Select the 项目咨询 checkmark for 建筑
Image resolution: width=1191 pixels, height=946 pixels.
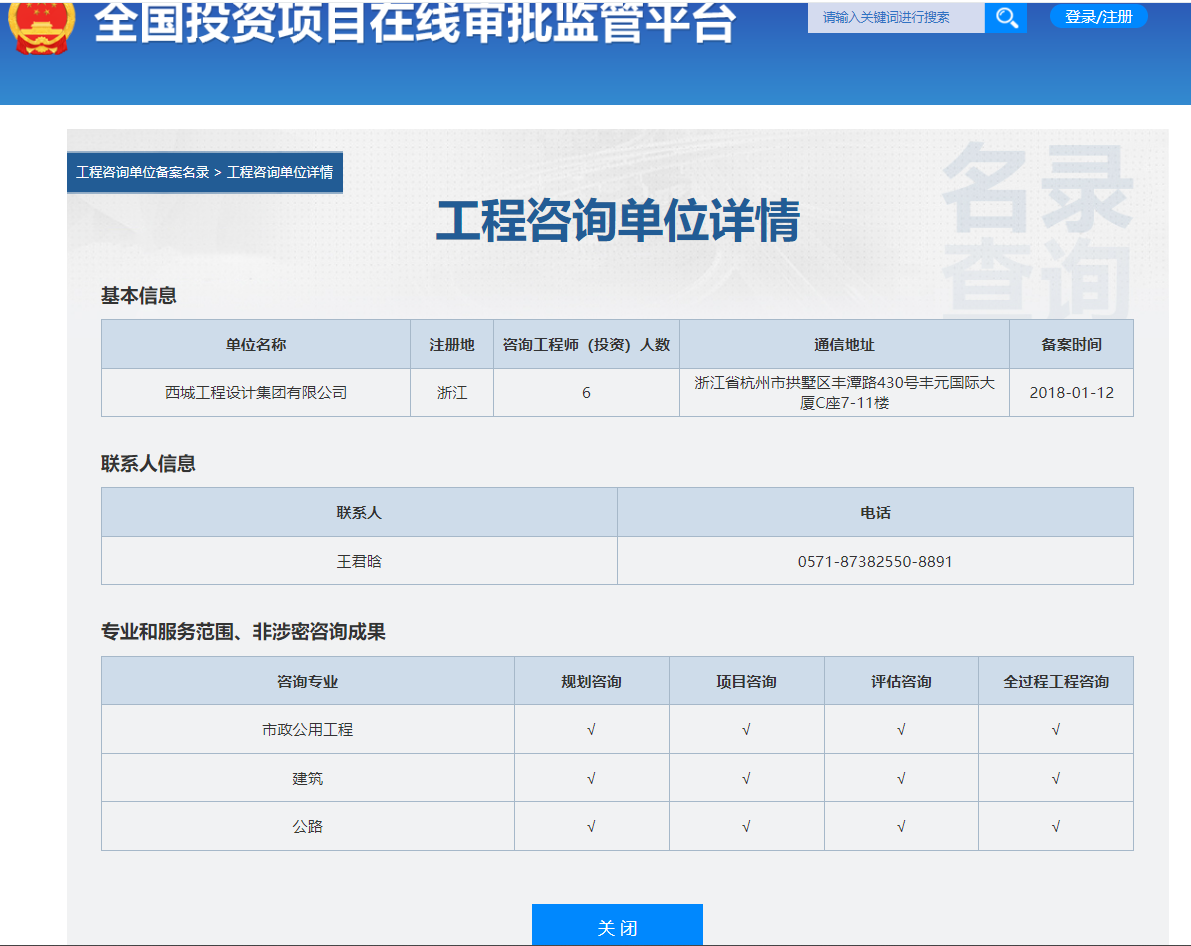coord(746,777)
